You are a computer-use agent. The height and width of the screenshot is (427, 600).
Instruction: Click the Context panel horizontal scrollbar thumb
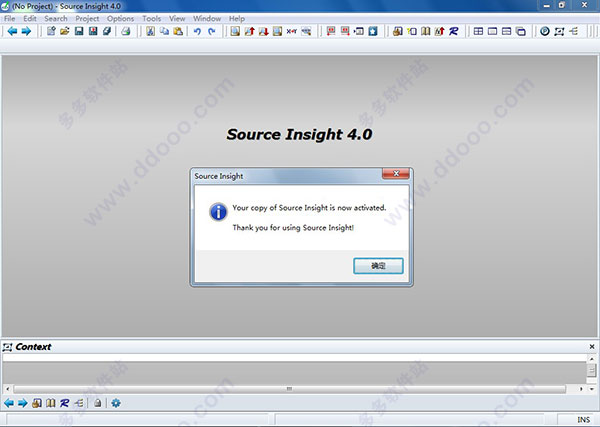click(290, 389)
